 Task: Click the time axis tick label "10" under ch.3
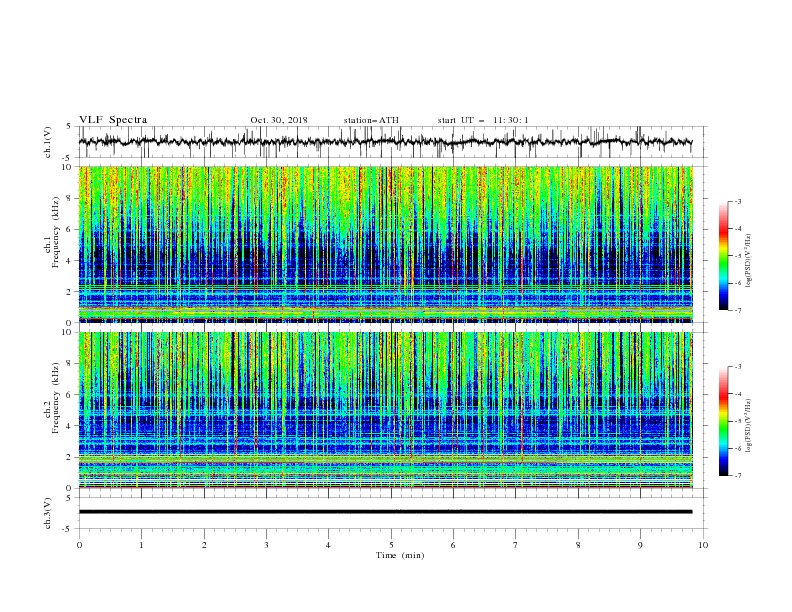(703, 545)
